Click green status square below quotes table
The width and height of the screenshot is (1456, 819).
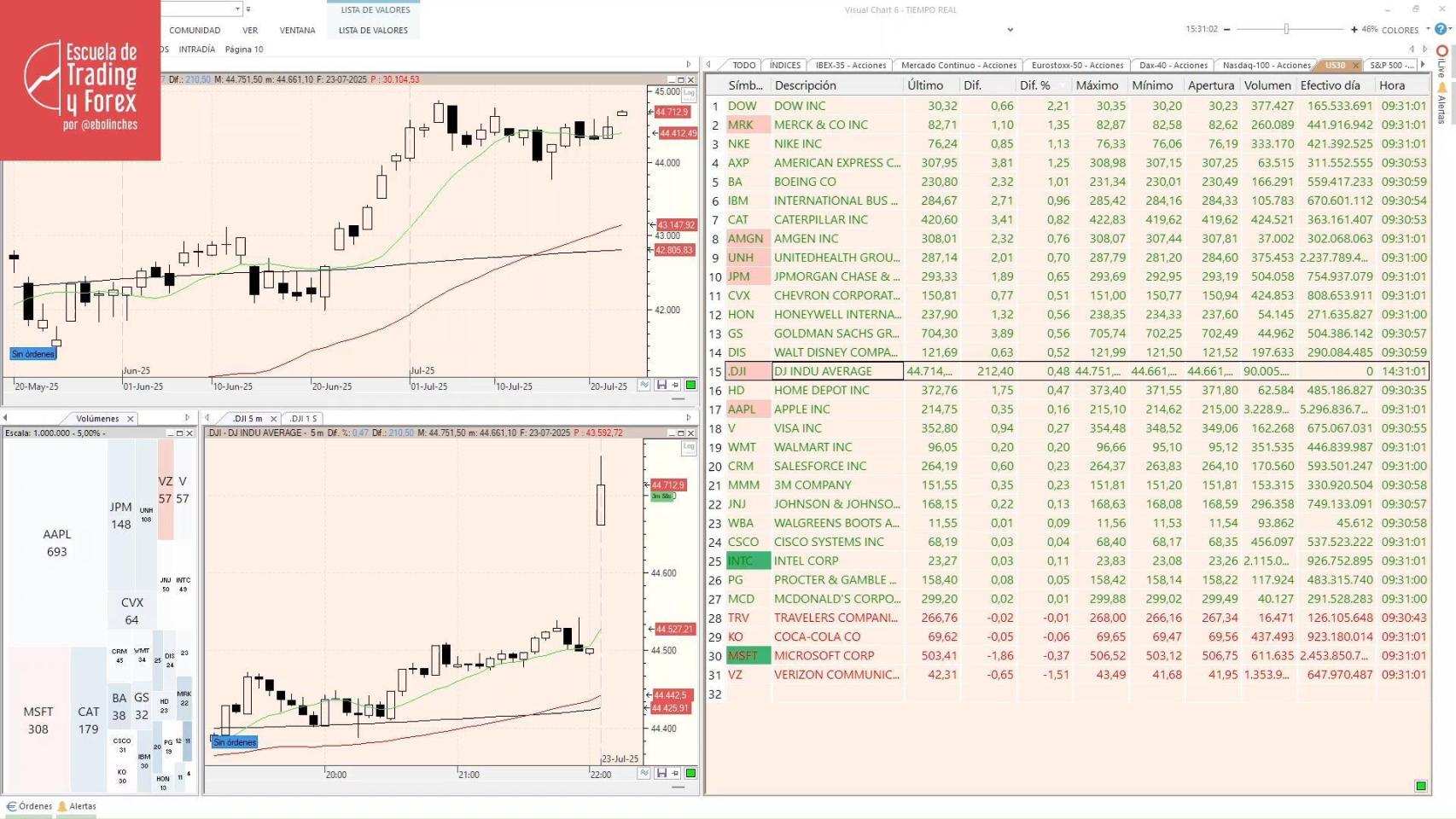coord(1421,786)
